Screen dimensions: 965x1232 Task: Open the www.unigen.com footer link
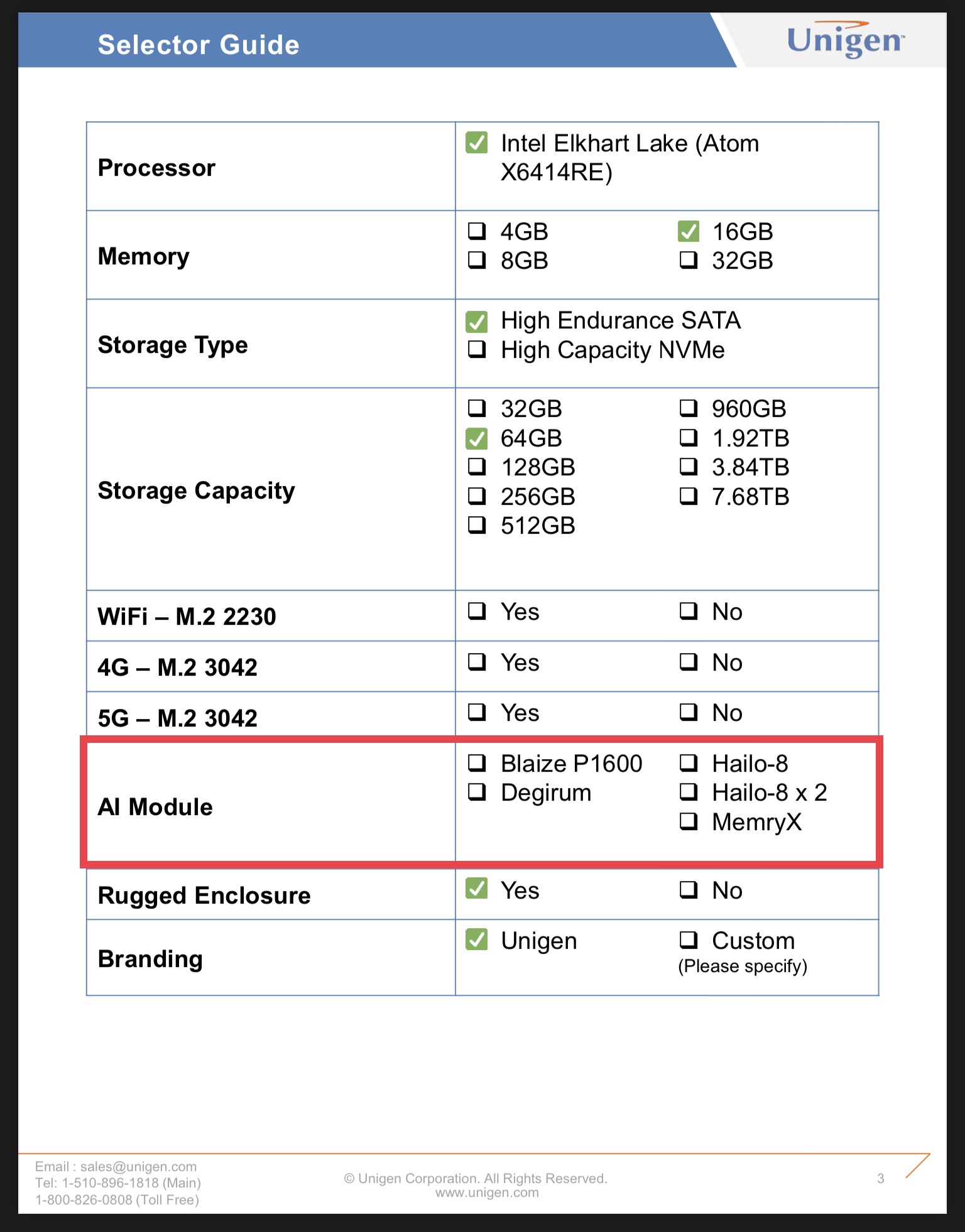click(x=487, y=1193)
